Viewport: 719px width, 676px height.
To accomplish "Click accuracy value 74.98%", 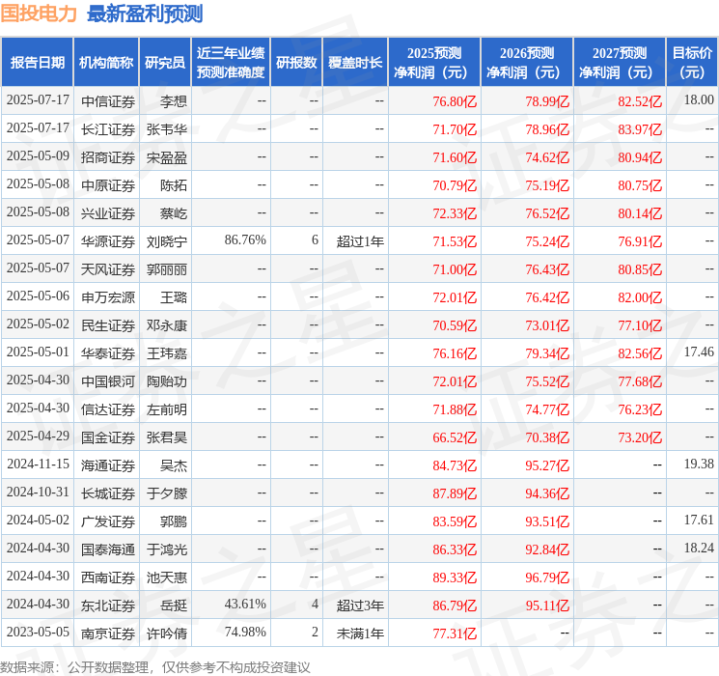I will click(x=245, y=632).
